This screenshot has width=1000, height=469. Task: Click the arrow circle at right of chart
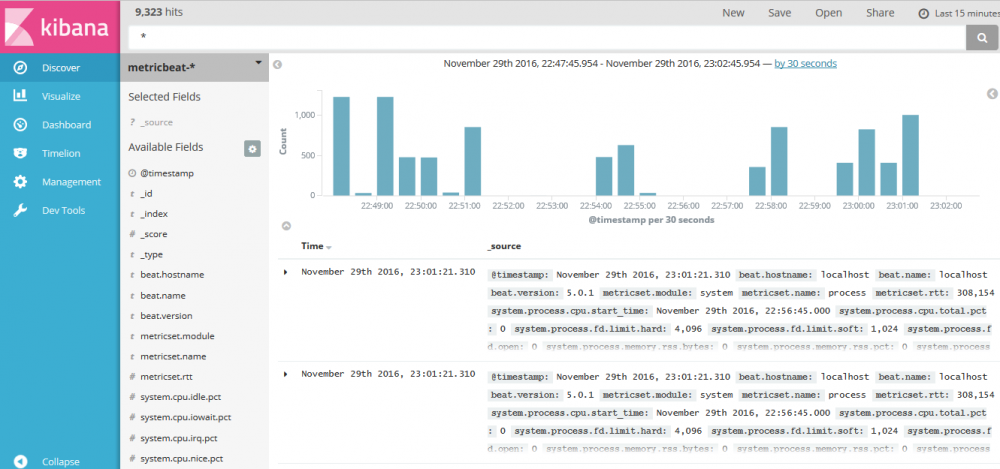coord(992,94)
